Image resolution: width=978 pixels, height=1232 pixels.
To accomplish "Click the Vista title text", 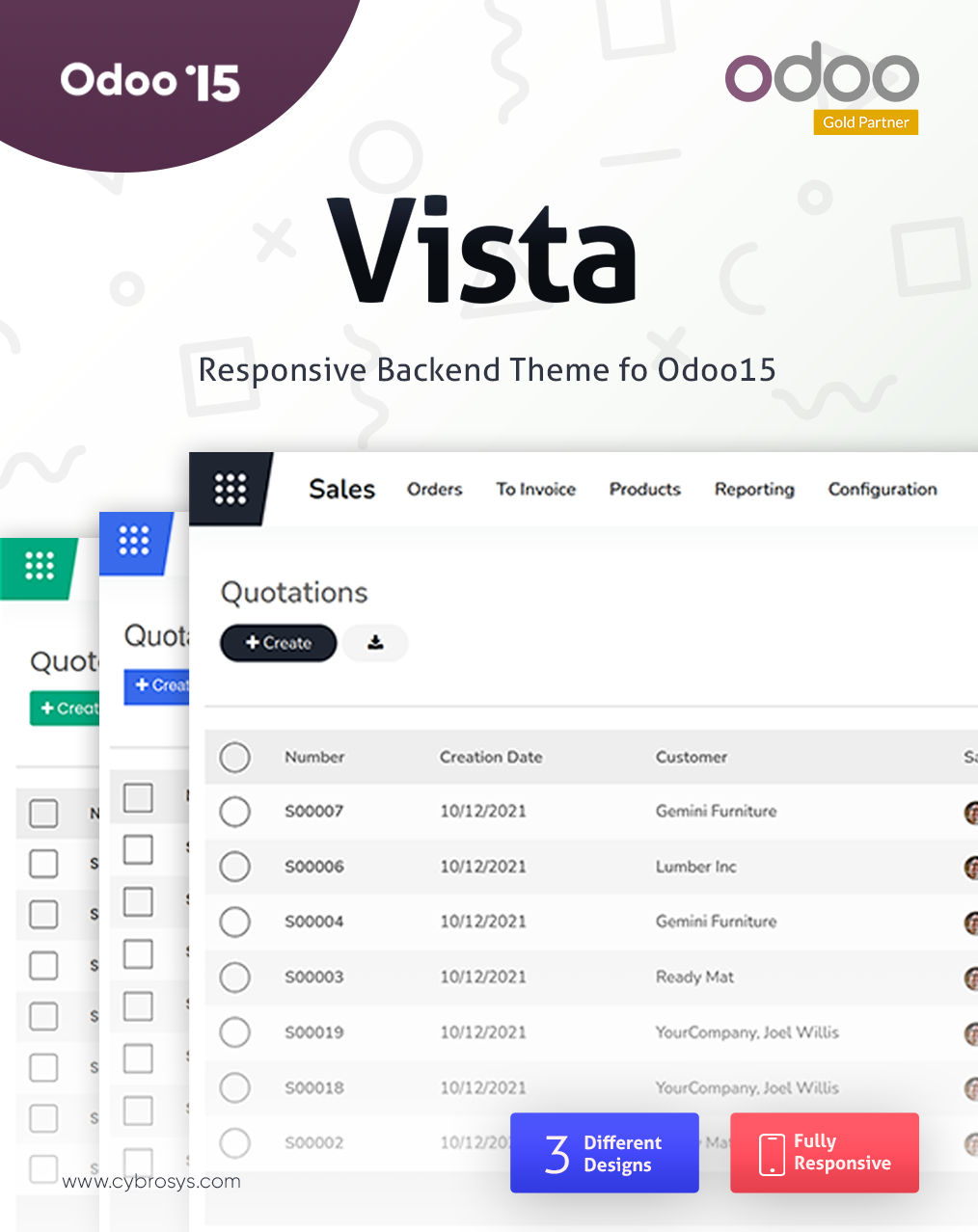I will coord(483,251).
